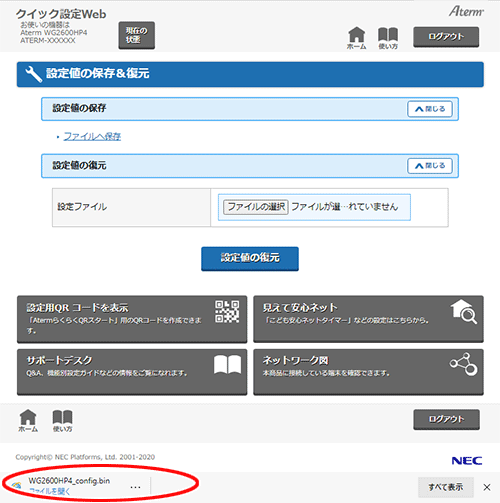
Task: Click the Aterm WG2600HP4 device name text
Action: (x=54, y=33)
